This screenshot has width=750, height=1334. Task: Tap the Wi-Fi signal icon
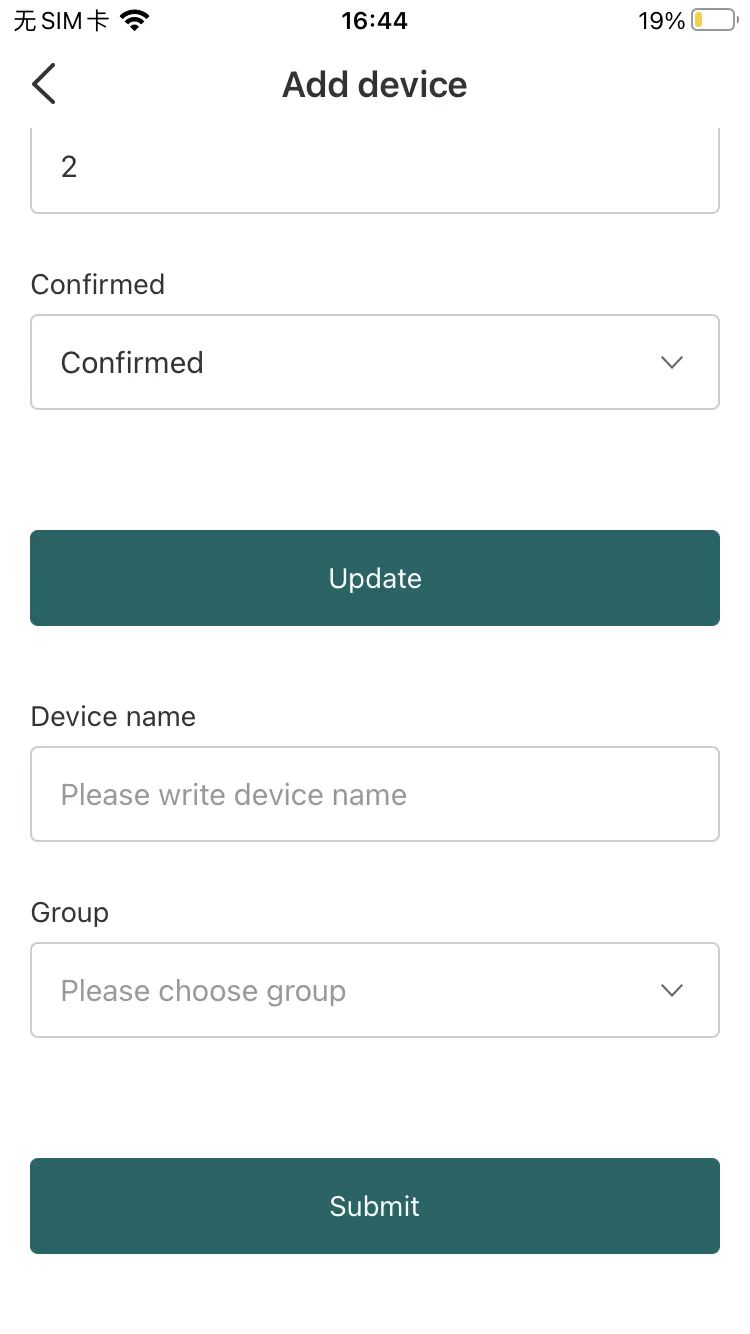(x=133, y=20)
